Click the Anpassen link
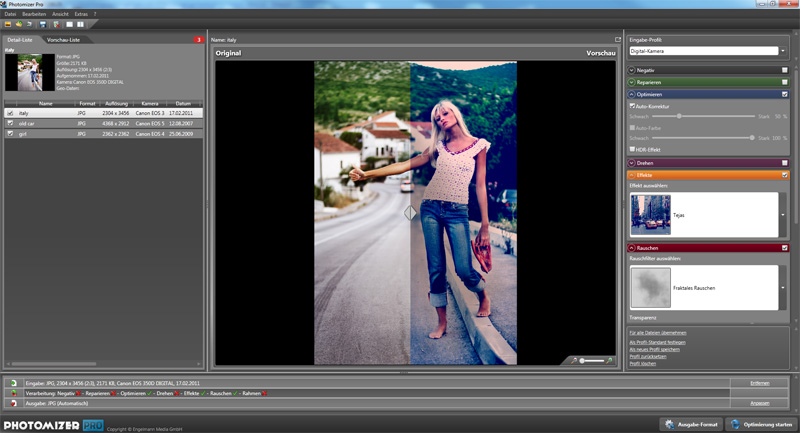This screenshot has width=800, height=433. point(760,403)
